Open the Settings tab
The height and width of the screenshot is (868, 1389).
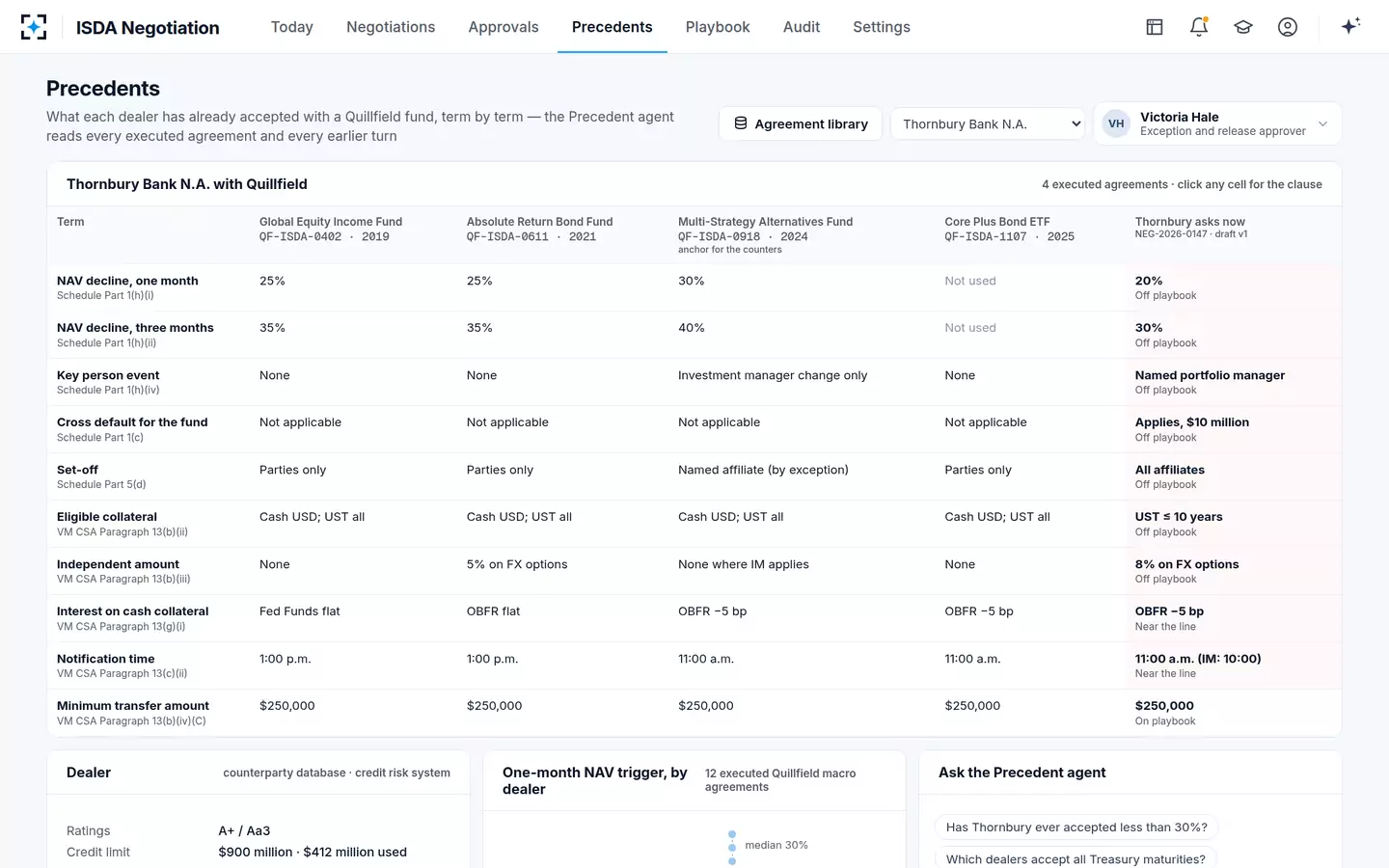point(882,27)
